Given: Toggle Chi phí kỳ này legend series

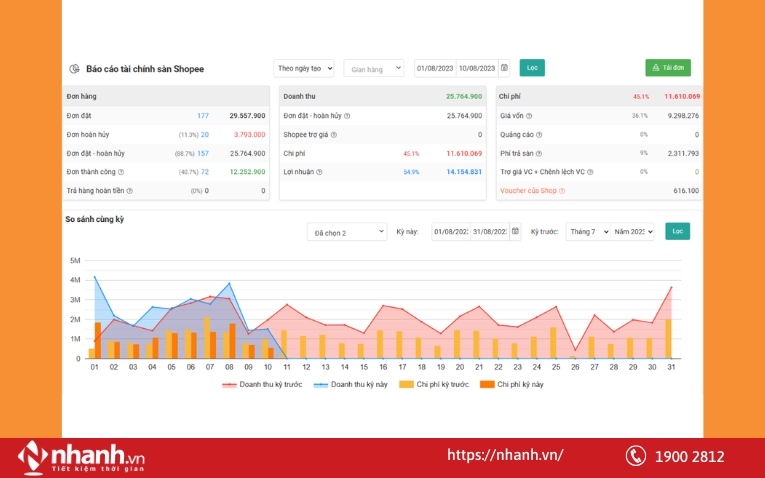Looking at the screenshot, I should 512,384.
